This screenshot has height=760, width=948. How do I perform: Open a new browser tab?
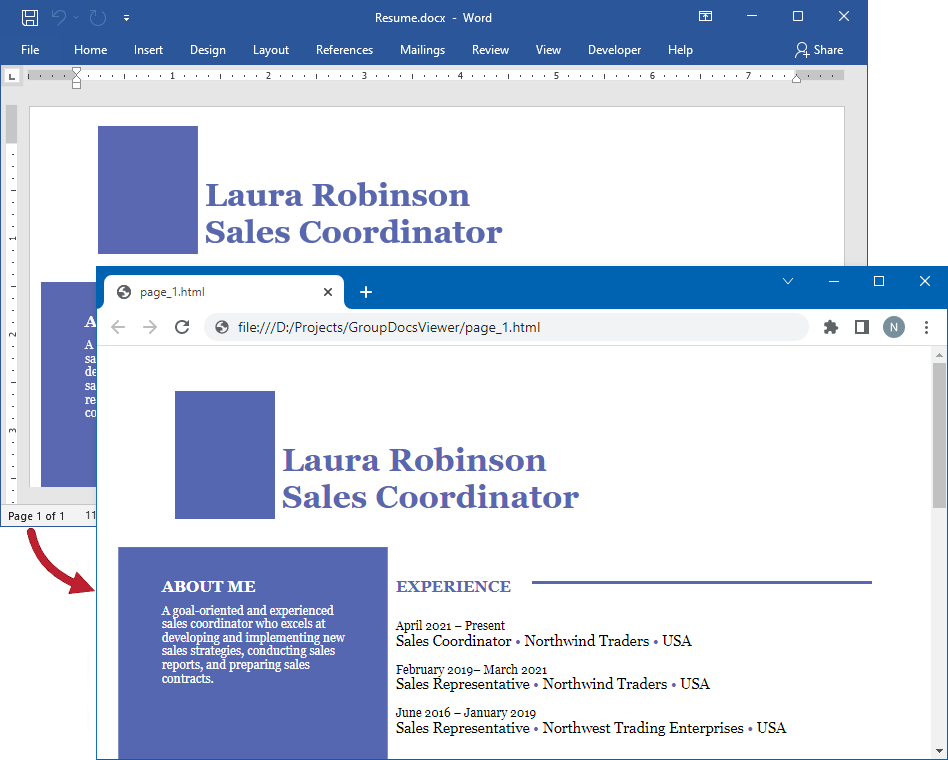click(365, 292)
